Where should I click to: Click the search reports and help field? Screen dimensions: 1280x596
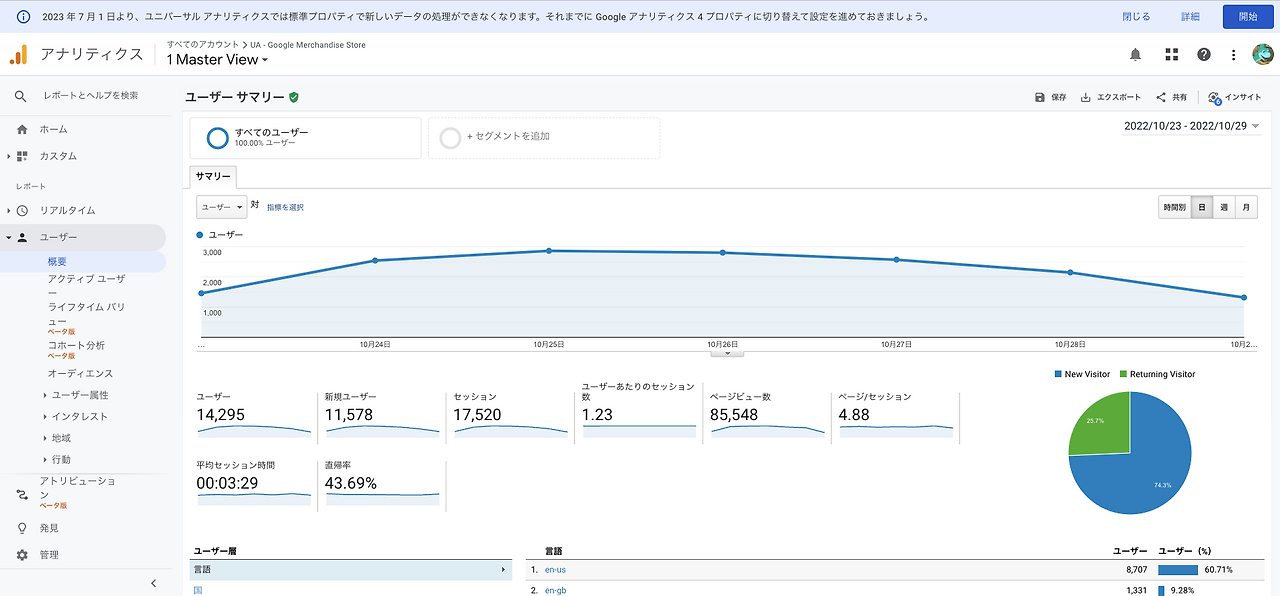pyautogui.click(x=91, y=96)
